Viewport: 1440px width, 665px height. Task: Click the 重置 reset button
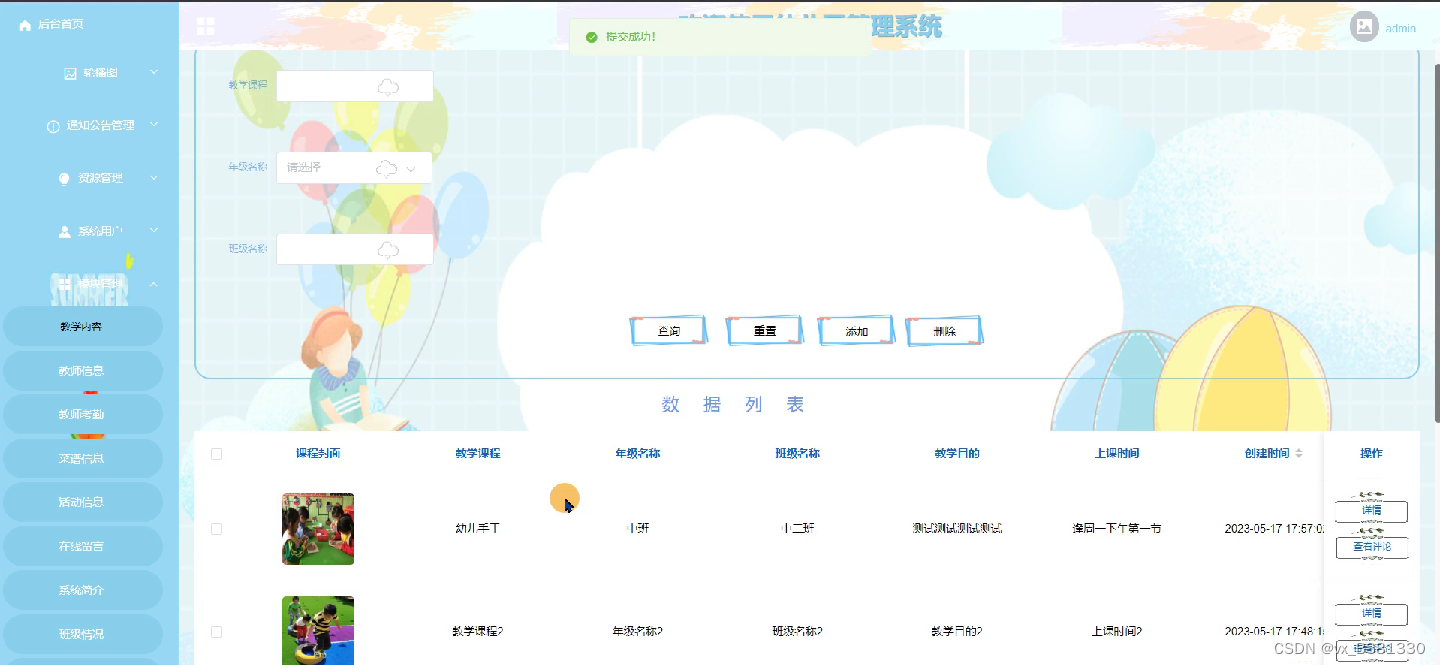765,331
